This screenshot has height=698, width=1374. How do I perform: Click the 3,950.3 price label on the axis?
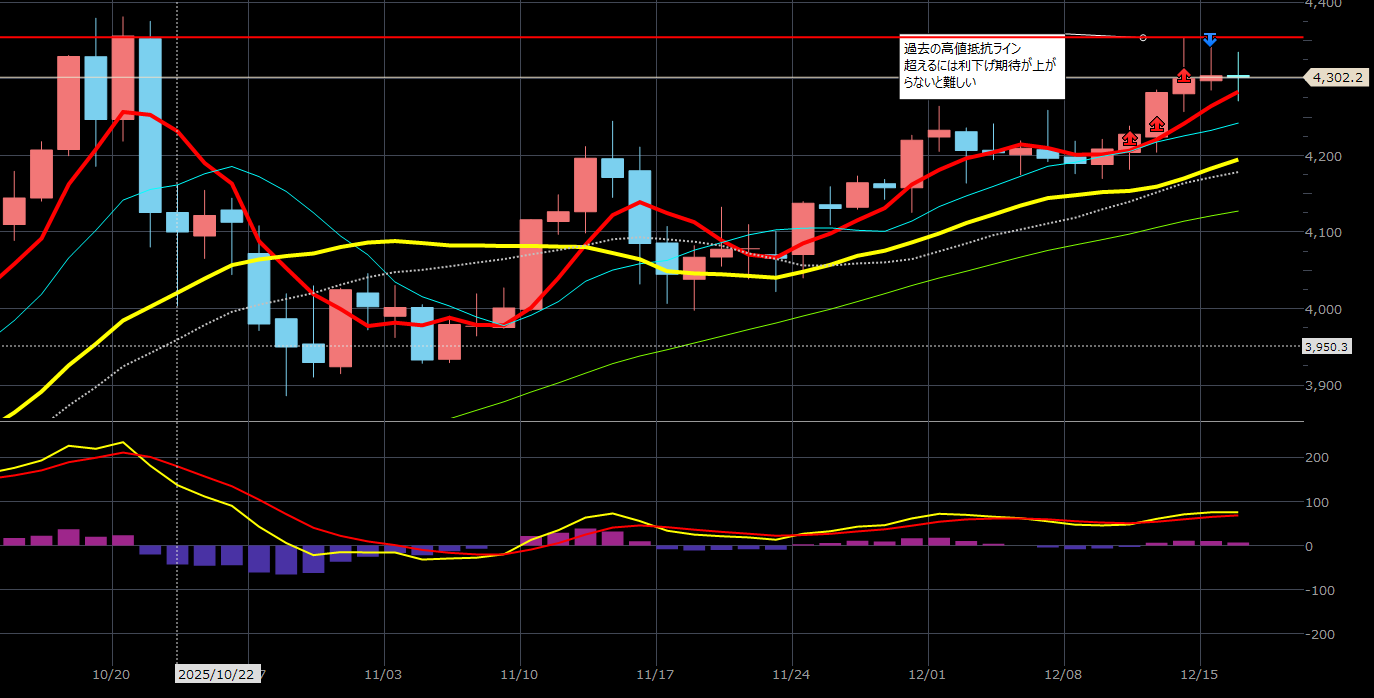click(1327, 347)
